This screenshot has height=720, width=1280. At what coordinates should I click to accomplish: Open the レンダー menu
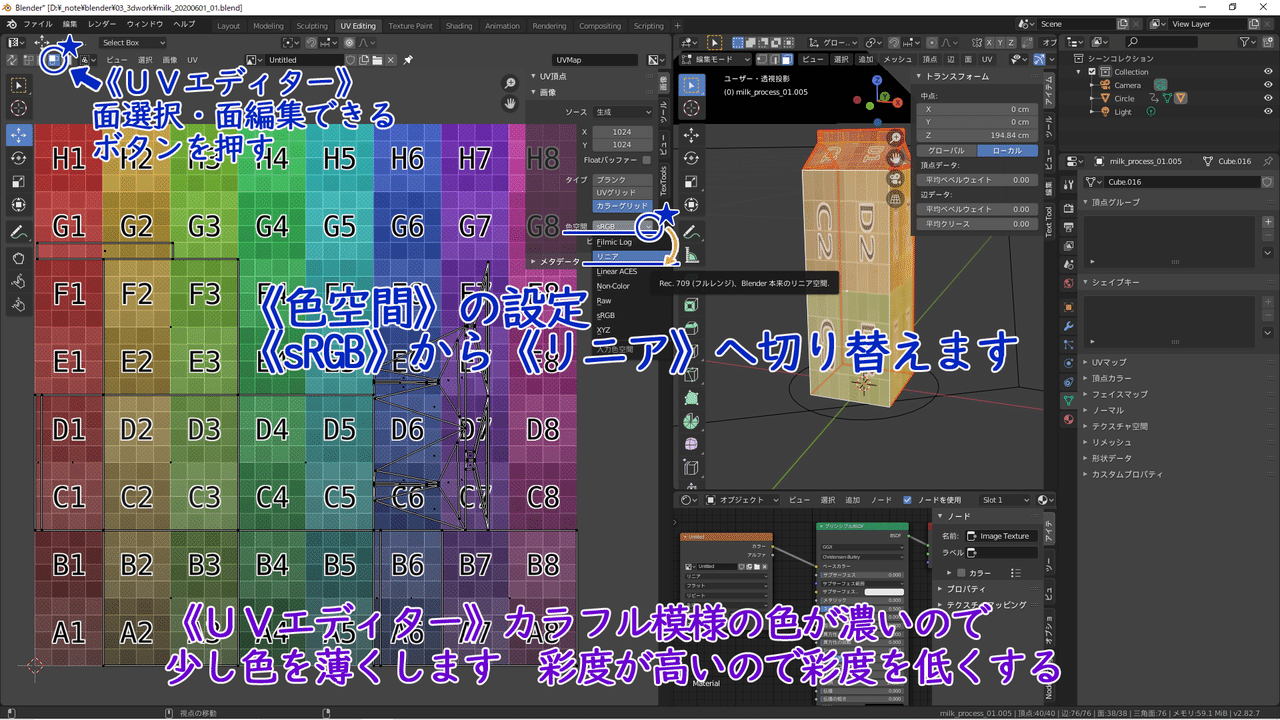[102, 25]
